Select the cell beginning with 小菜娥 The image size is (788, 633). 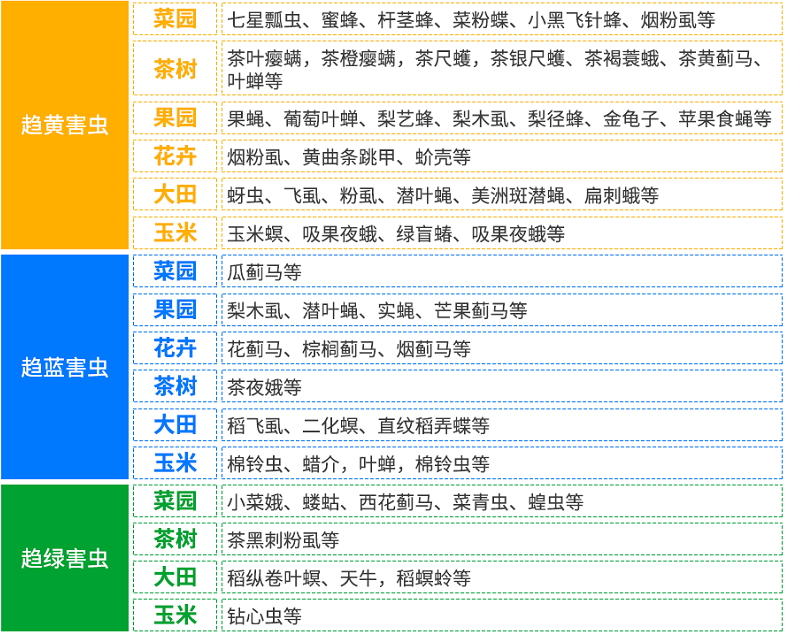coord(500,501)
